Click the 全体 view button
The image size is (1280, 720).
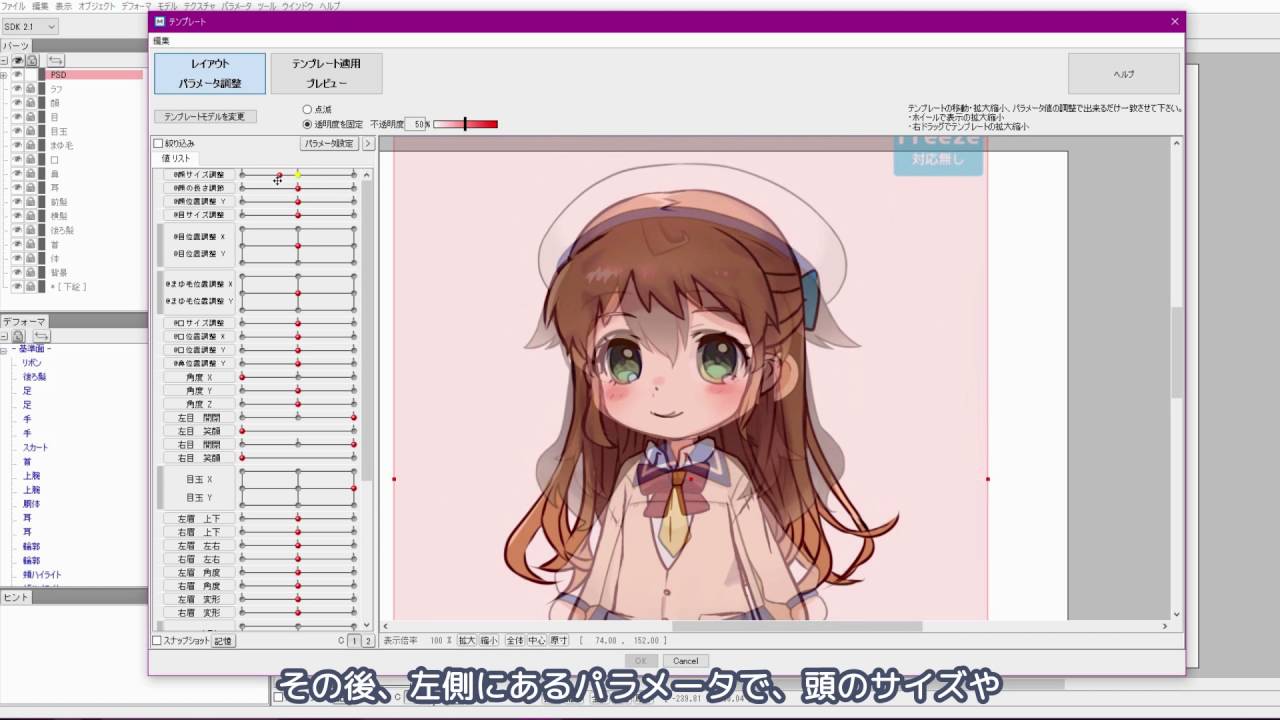click(x=514, y=640)
